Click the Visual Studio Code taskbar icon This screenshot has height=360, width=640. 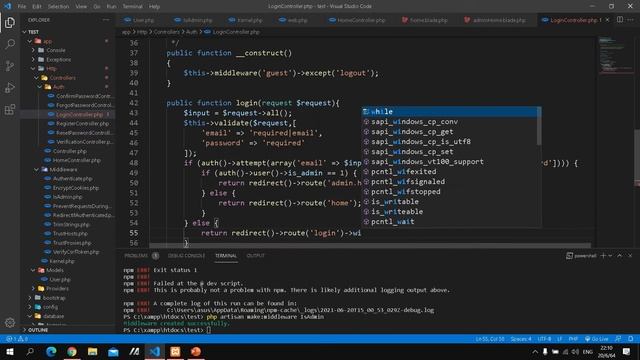pyautogui.click(x=155, y=351)
